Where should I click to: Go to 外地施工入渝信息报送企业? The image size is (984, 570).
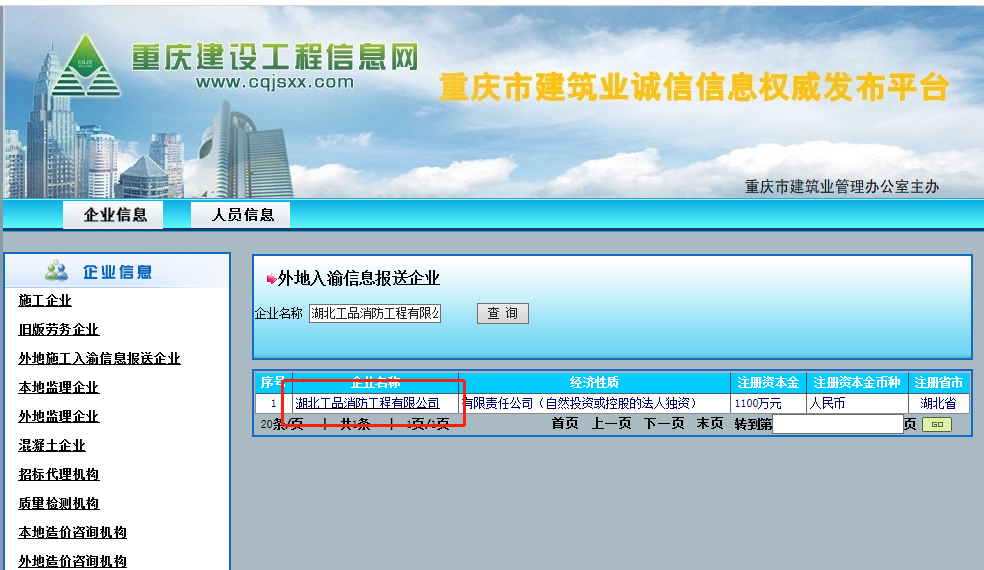coord(99,358)
